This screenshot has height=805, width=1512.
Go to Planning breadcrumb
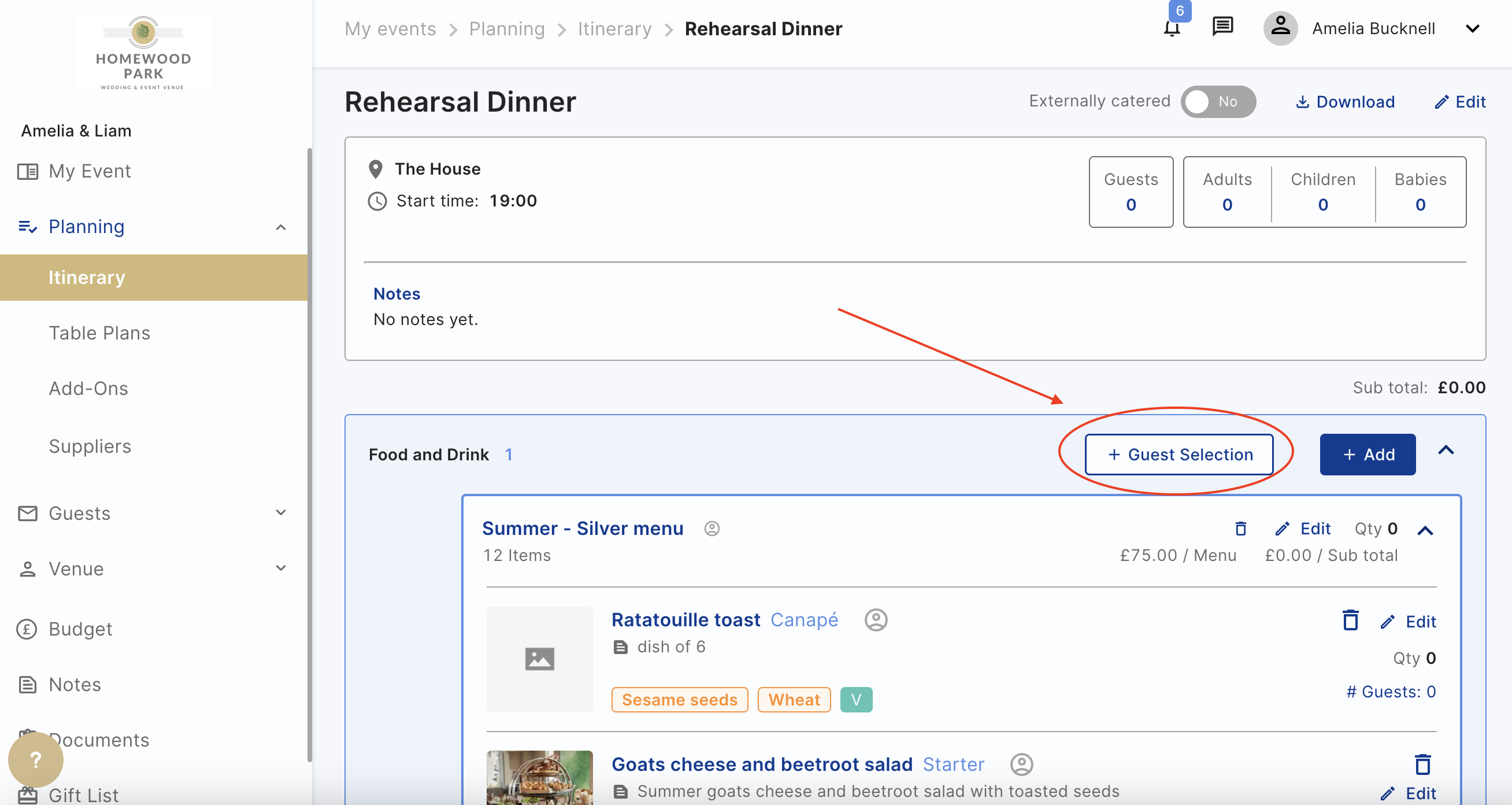point(507,29)
